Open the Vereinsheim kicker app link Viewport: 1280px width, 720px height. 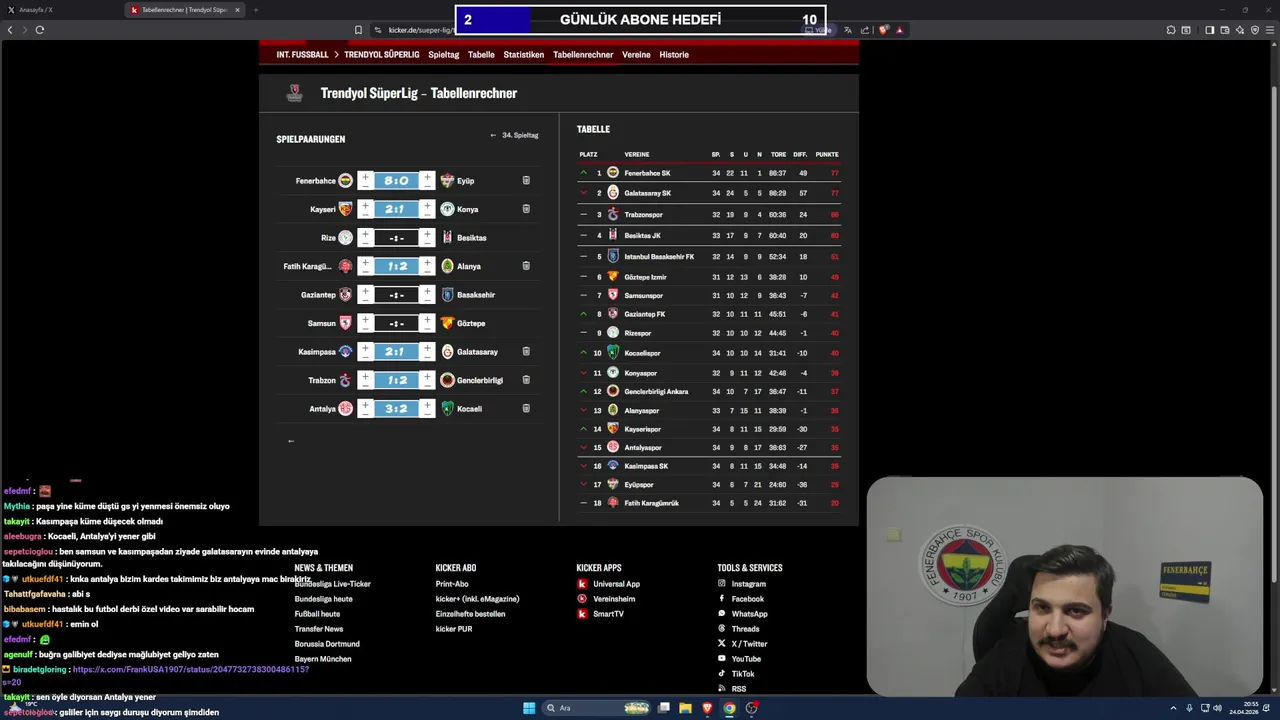(614, 599)
